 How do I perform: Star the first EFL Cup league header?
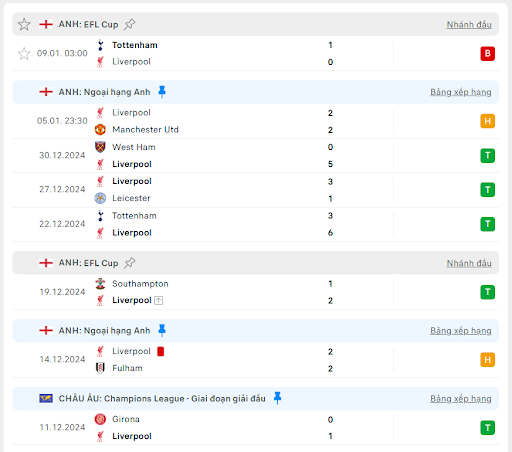tap(24, 24)
